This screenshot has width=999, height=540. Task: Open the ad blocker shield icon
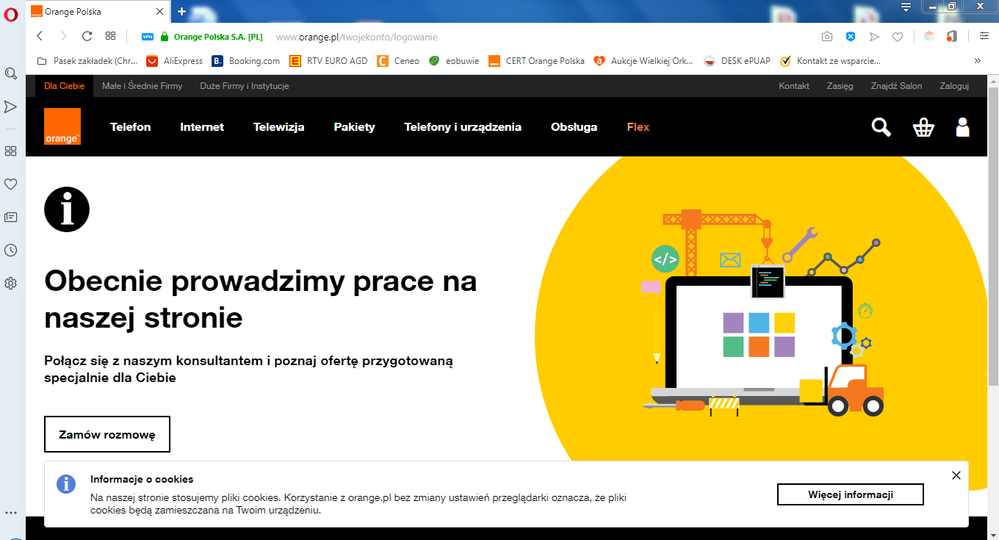click(x=851, y=37)
